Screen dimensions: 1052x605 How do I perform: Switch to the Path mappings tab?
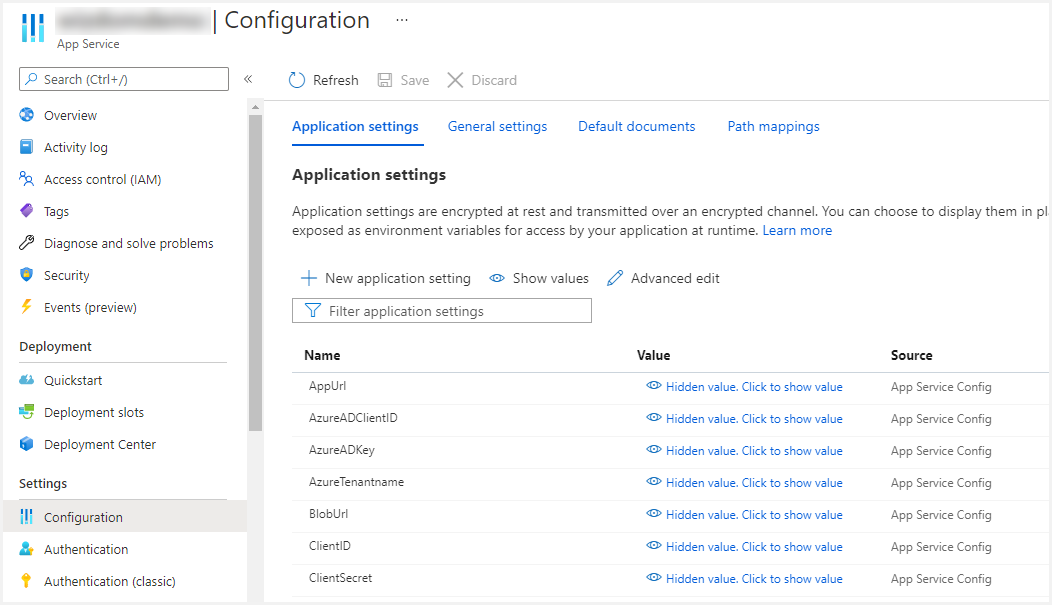tap(773, 127)
